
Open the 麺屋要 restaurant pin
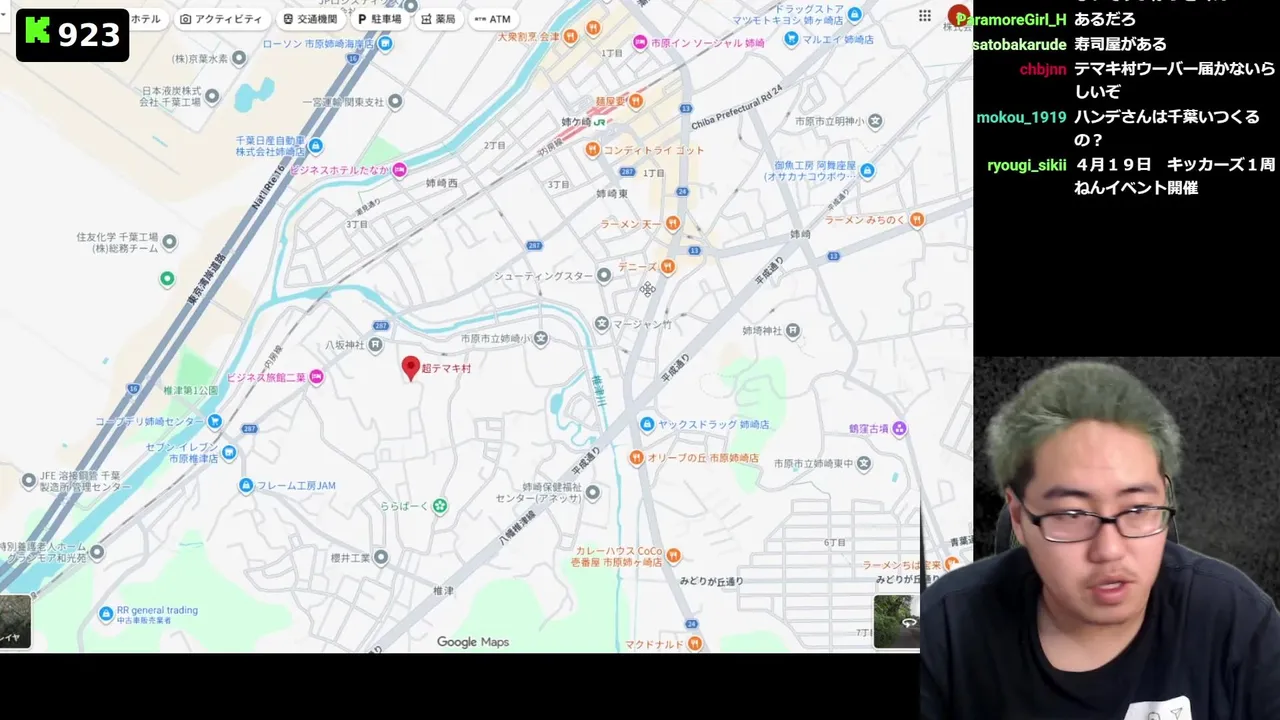[635, 100]
